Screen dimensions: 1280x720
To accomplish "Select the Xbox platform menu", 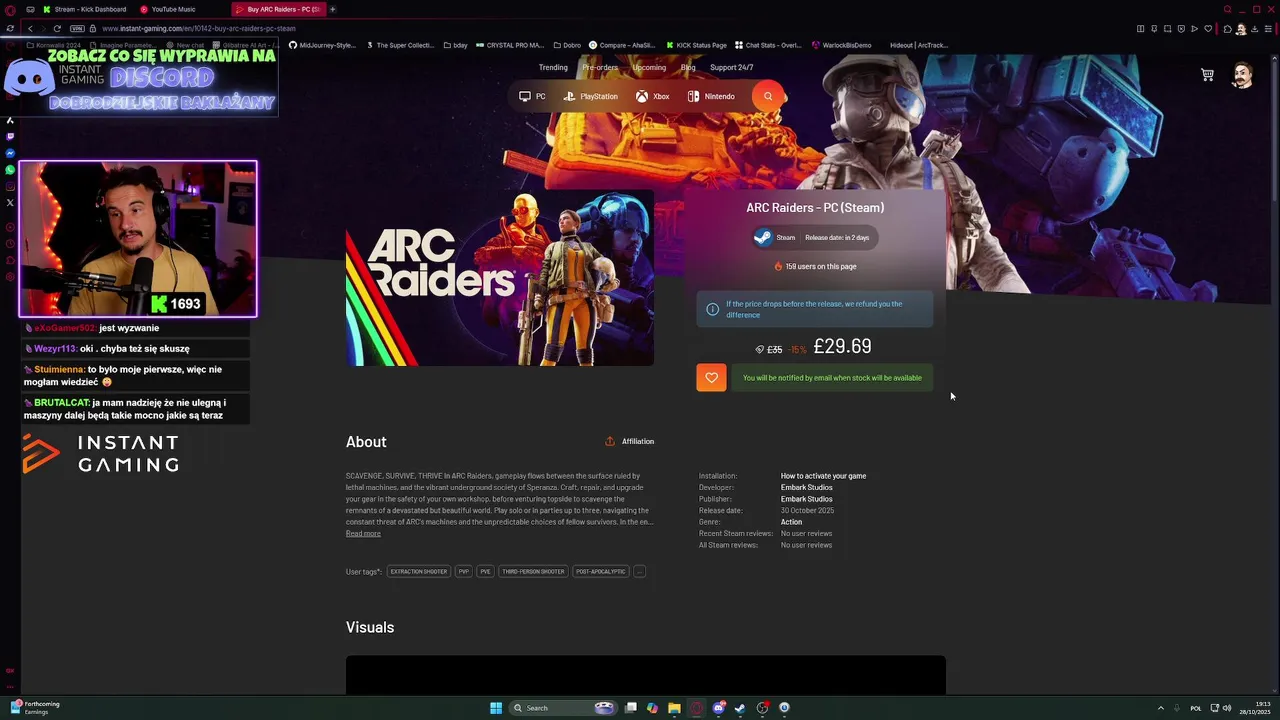I will (652, 96).
